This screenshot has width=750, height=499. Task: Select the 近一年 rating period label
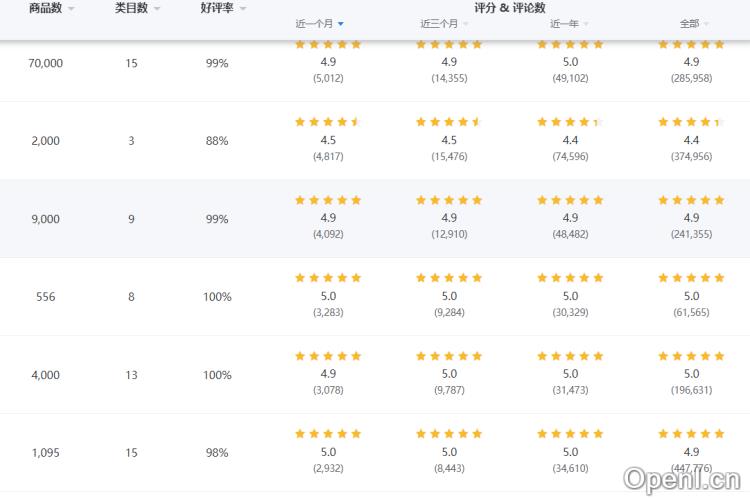[564, 23]
